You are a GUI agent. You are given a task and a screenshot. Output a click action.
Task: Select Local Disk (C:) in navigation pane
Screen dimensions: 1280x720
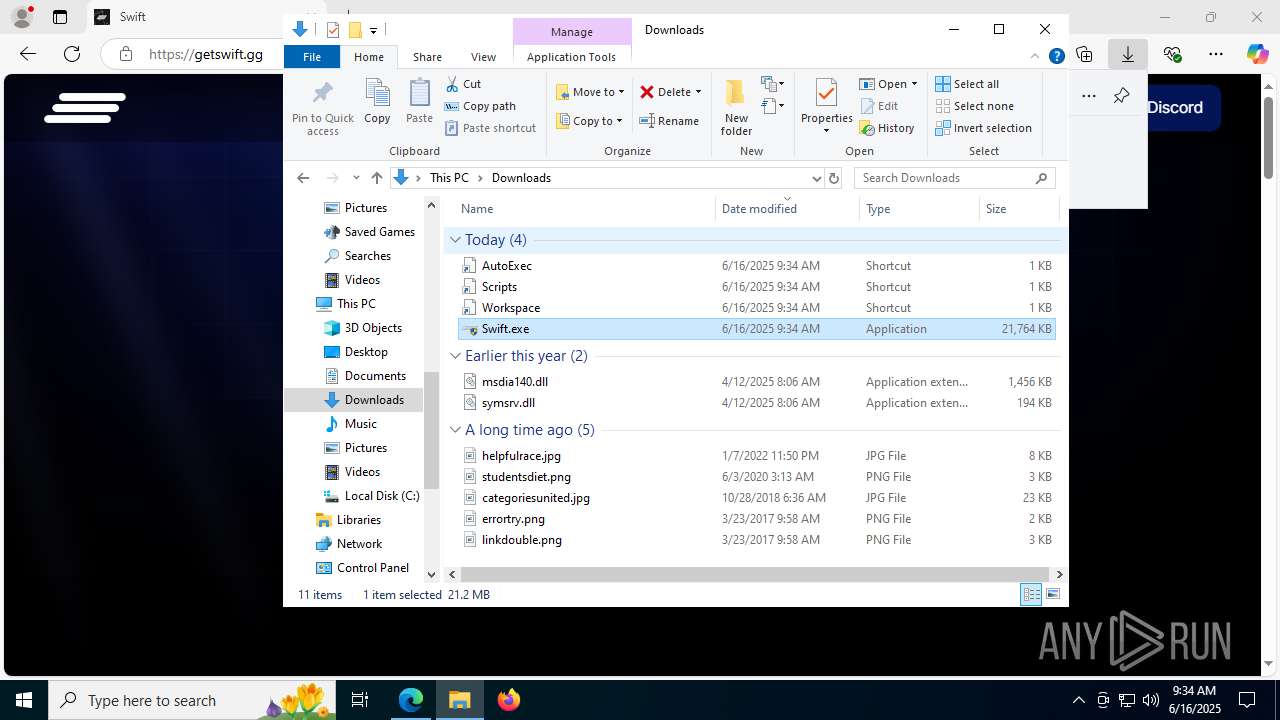click(381, 496)
